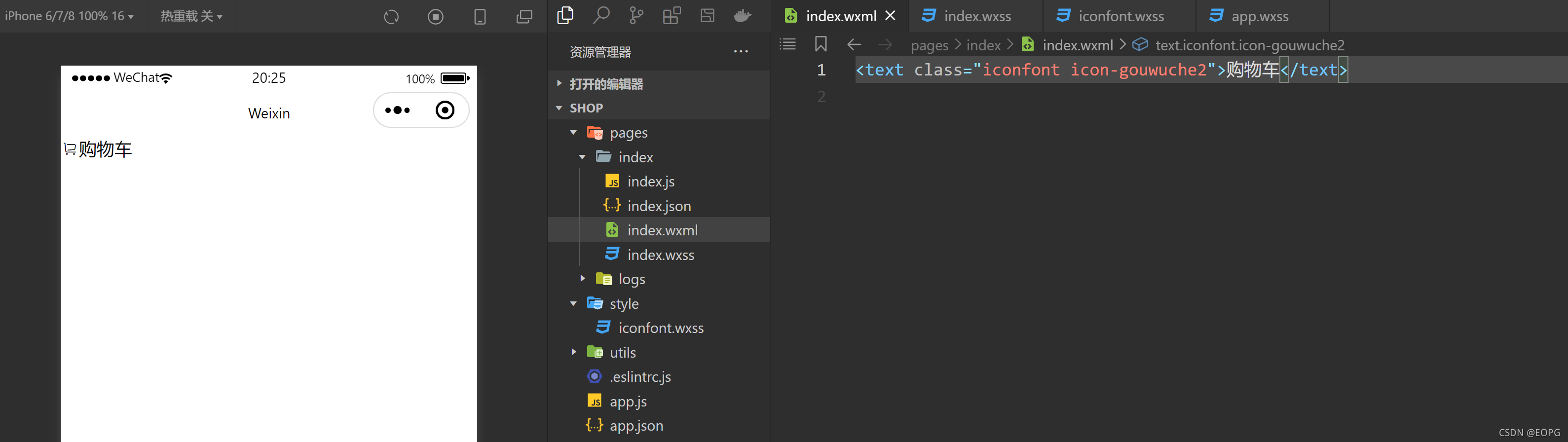Switch to the index.wxml tab
The height and width of the screenshot is (442, 1568).
(841, 16)
